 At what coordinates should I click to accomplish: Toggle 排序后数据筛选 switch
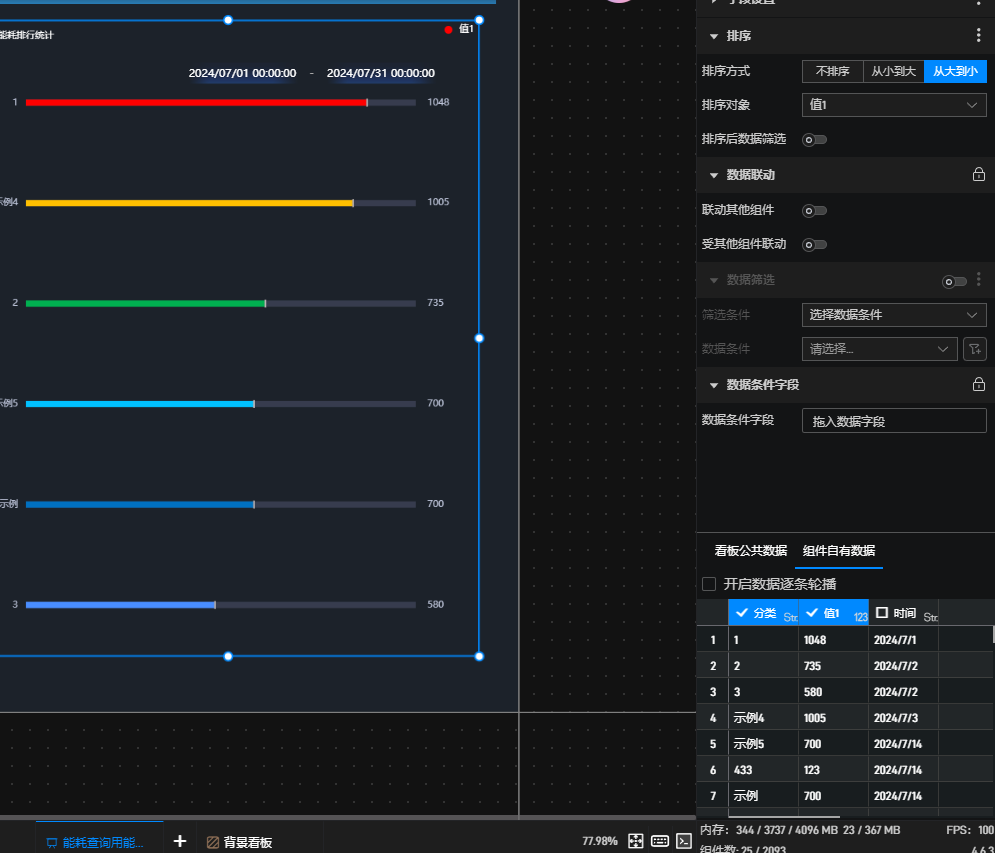click(x=815, y=140)
